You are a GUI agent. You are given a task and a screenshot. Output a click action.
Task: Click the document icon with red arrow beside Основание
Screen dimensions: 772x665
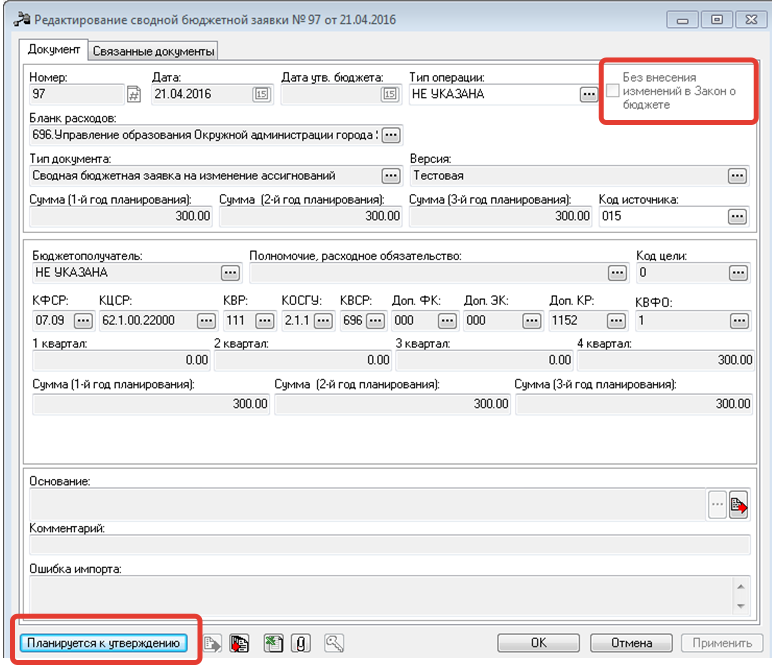tap(738, 505)
